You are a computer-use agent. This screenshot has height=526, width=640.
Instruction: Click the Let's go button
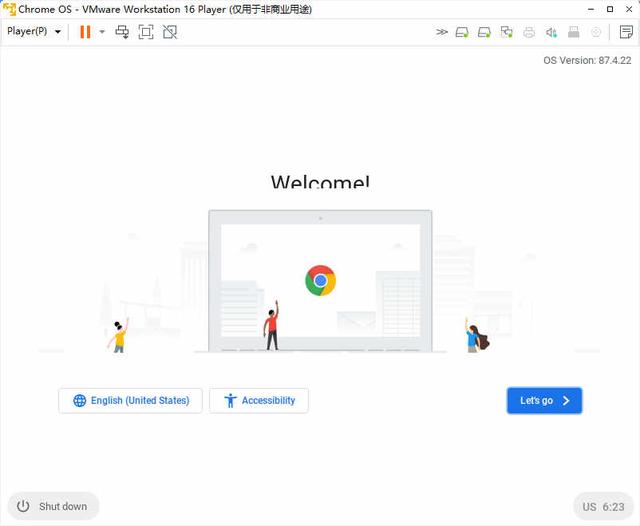click(x=544, y=401)
